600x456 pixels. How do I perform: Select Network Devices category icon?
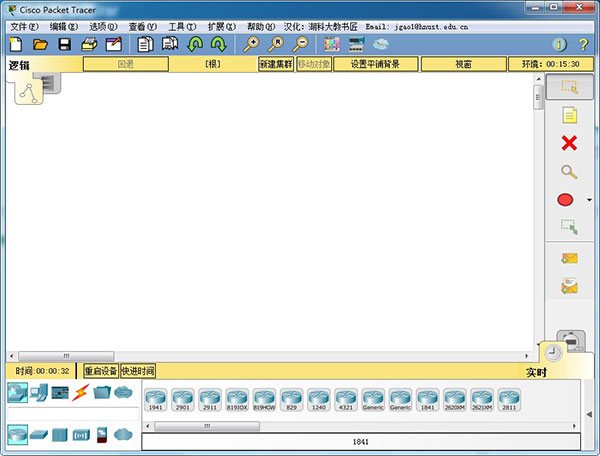(18, 393)
